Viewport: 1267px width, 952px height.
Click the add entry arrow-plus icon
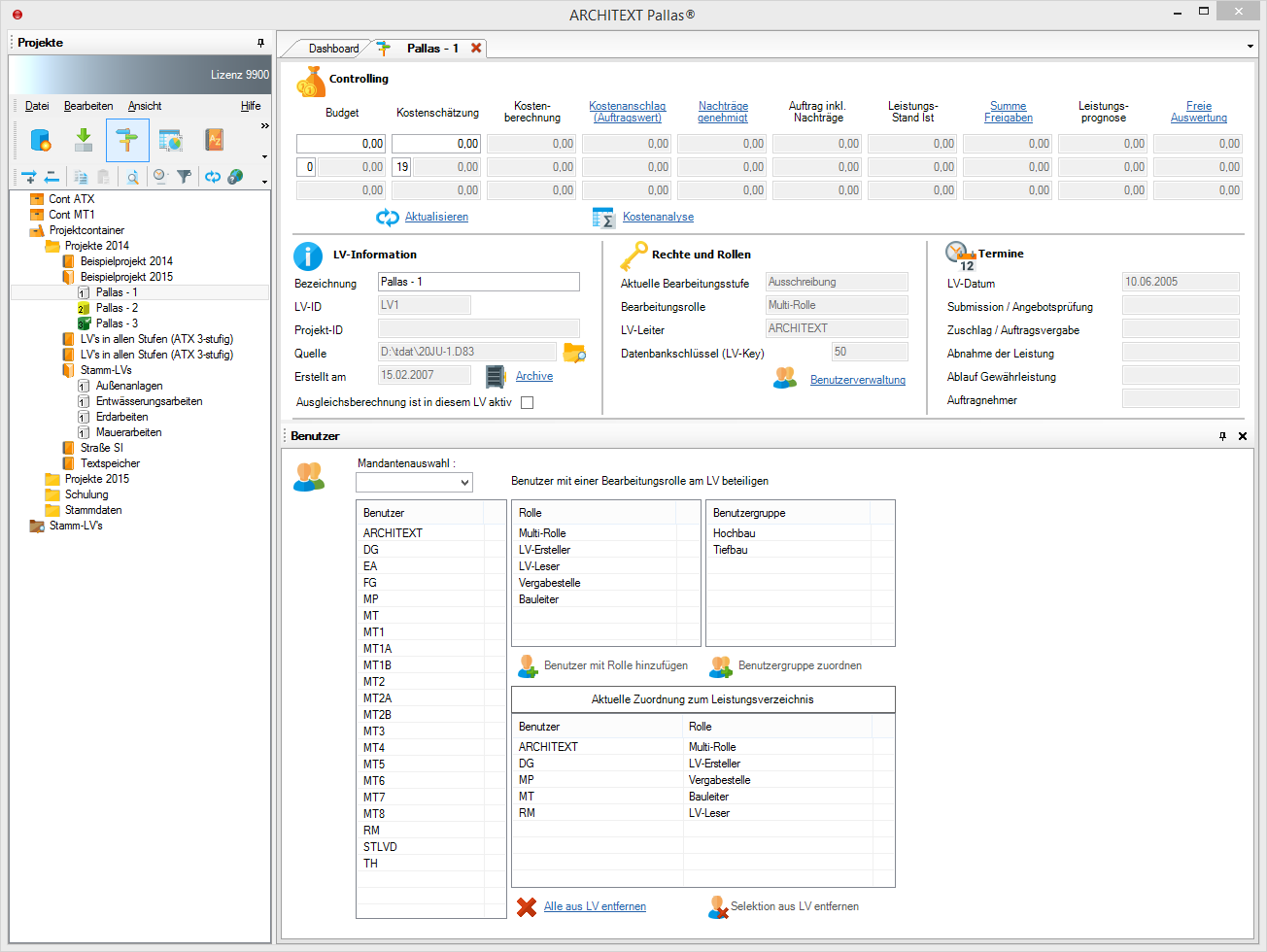(x=29, y=177)
